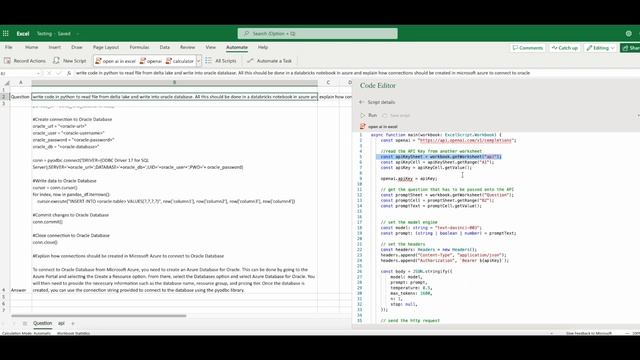Open the All Scripts list
Screen dimensions: 640x360
click(221, 61)
